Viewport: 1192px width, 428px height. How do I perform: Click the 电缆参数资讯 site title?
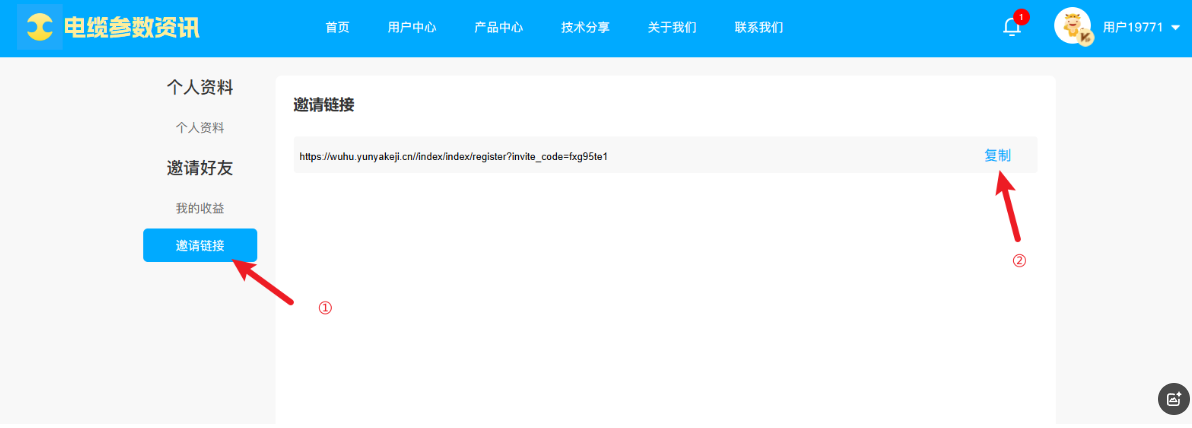click(x=131, y=27)
